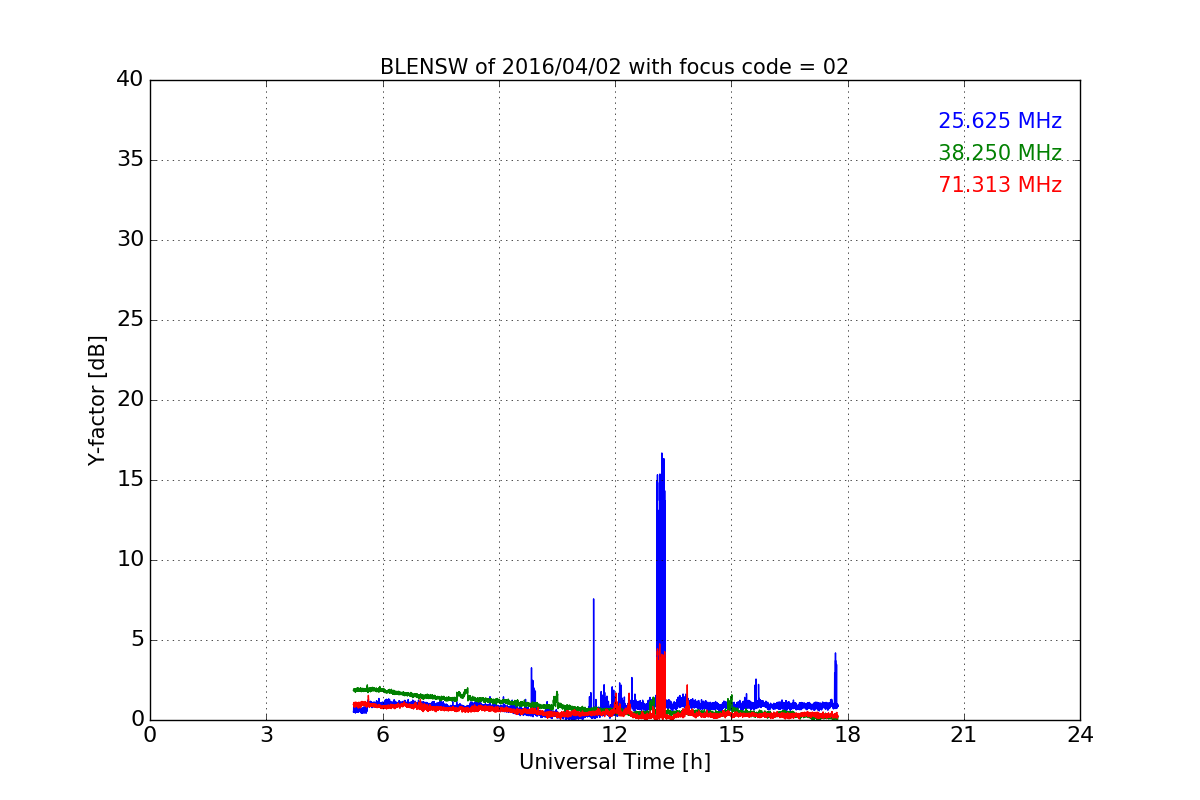Viewport: 1200px width, 800px height.
Task: Select the 25.625 MHz legend label
Action: coord(1000,121)
